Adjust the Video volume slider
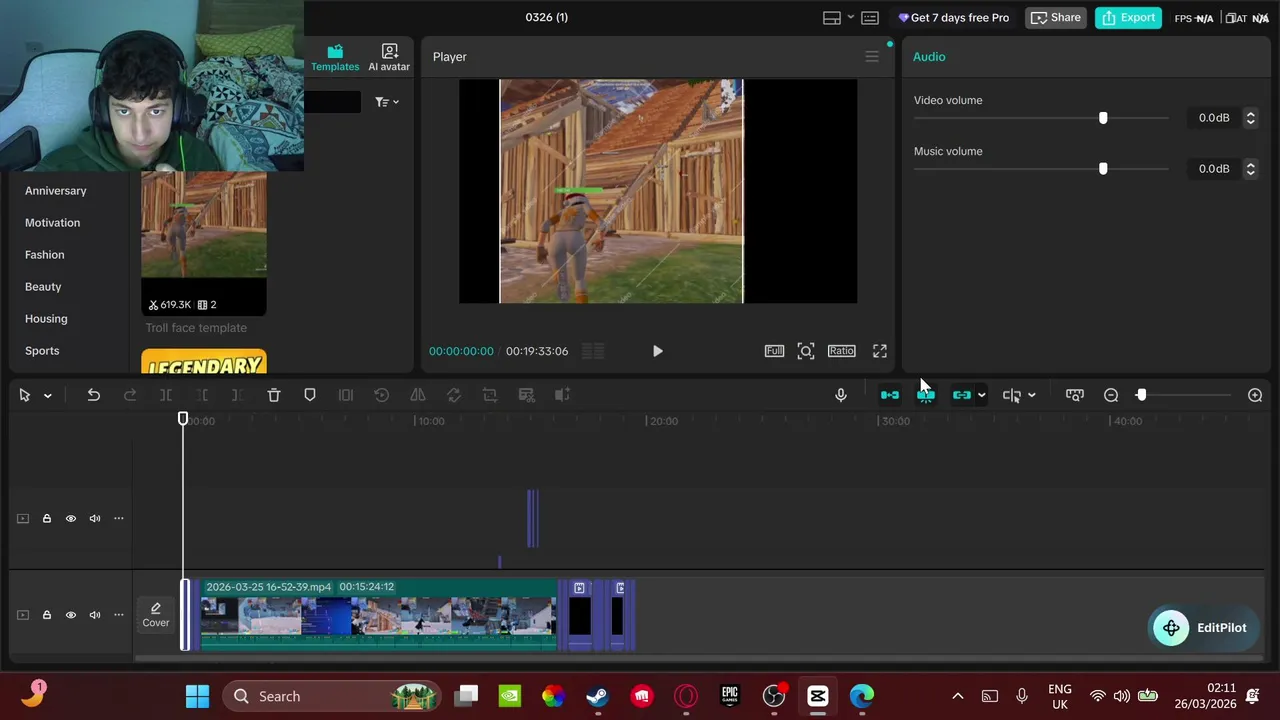 coord(1103,118)
